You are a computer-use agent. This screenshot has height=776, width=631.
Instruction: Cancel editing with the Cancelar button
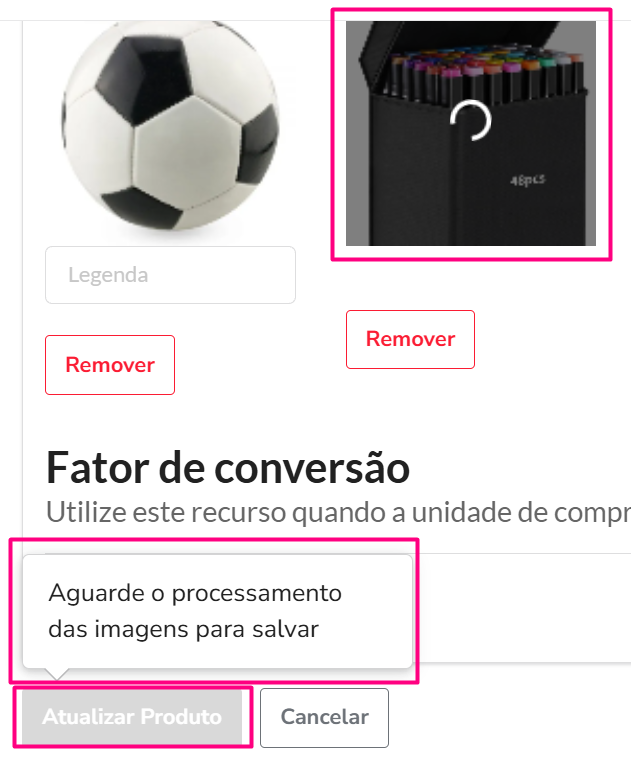click(x=325, y=718)
